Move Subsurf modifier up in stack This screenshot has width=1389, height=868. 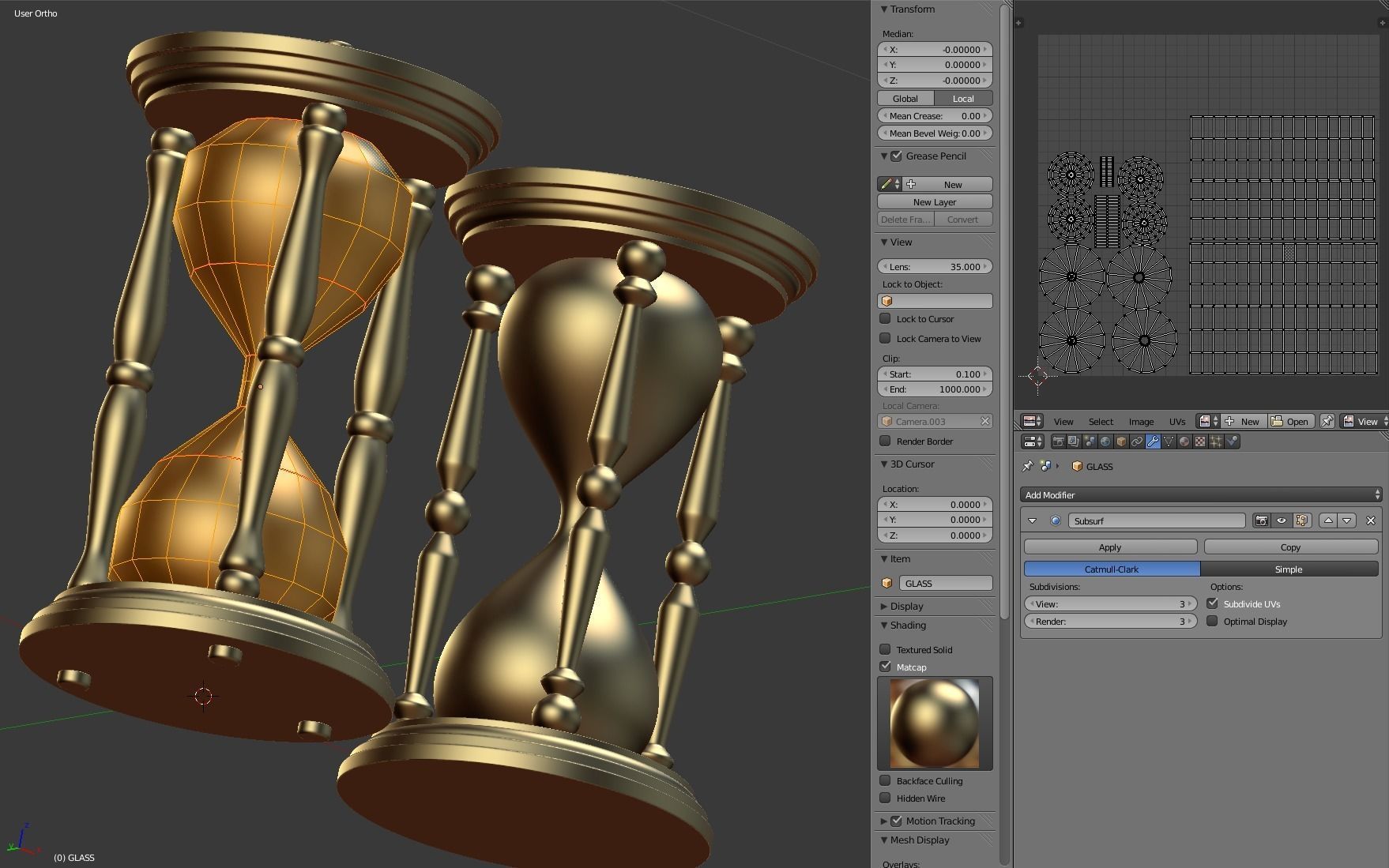point(1328,520)
